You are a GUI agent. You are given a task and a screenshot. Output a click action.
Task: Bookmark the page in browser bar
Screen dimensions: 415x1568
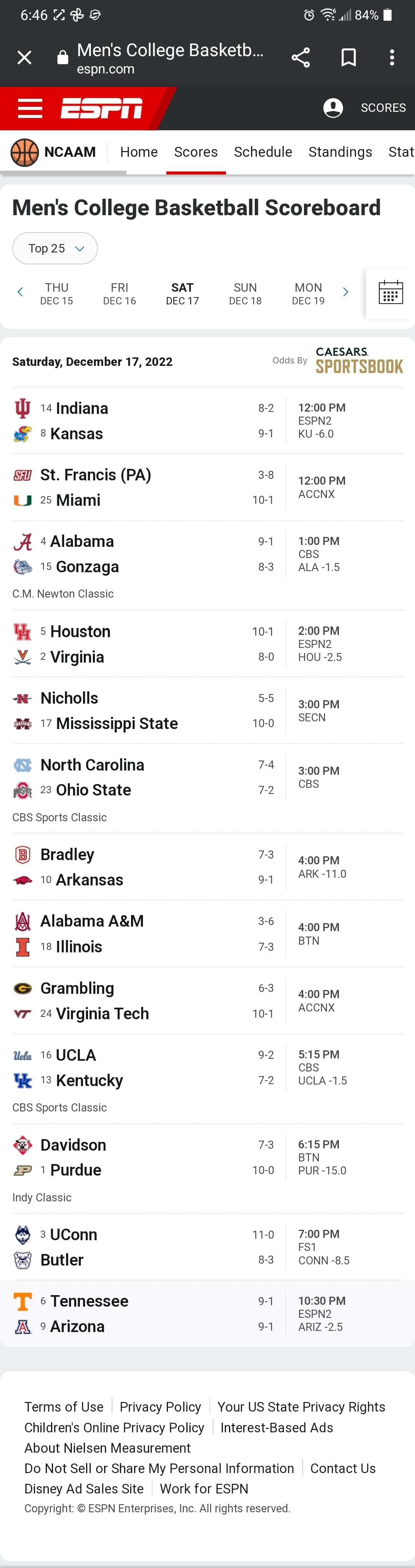tap(349, 57)
